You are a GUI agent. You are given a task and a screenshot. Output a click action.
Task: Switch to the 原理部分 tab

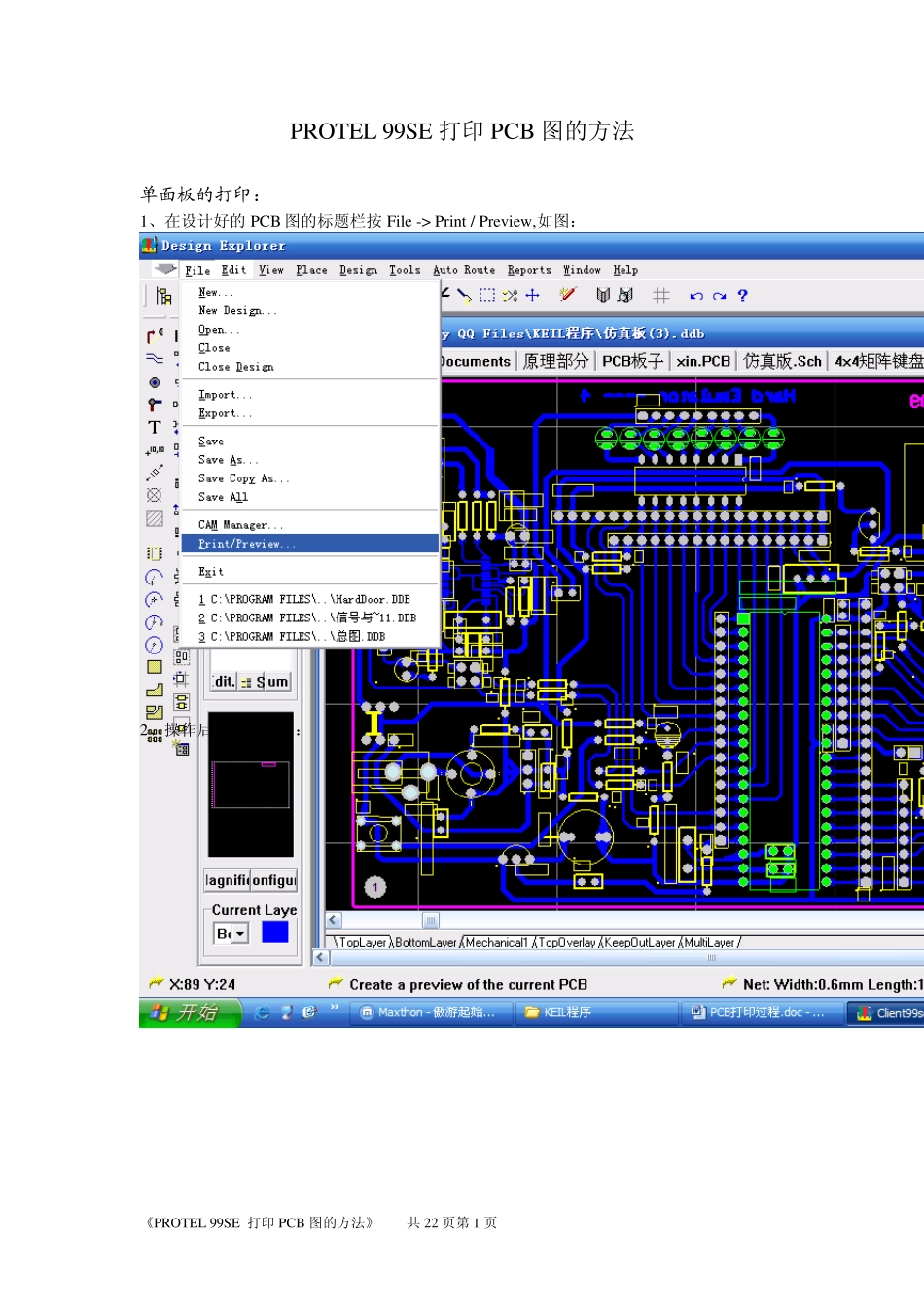pyautogui.click(x=555, y=361)
